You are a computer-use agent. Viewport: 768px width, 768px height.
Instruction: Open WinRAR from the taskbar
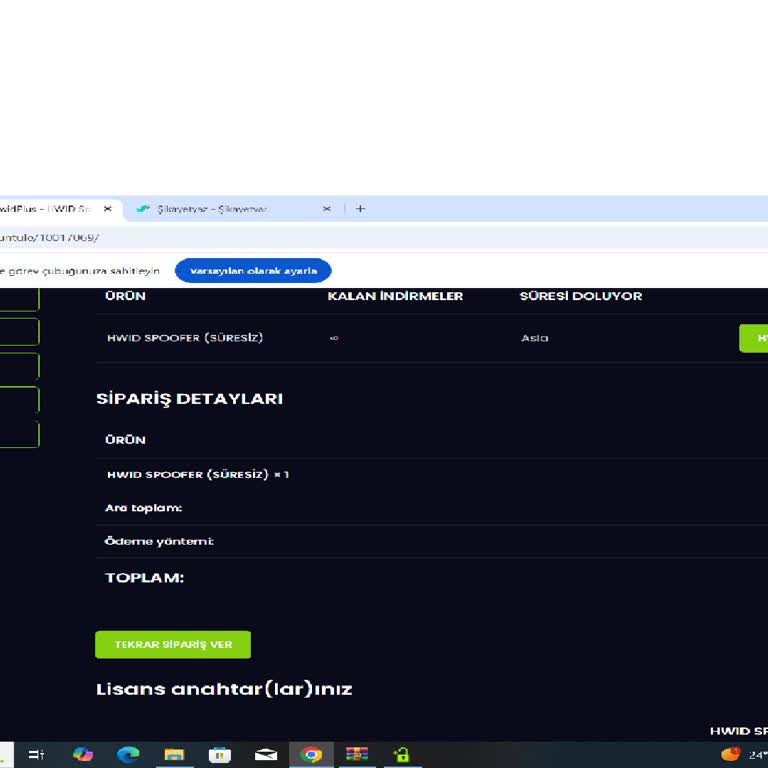(x=357, y=755)
